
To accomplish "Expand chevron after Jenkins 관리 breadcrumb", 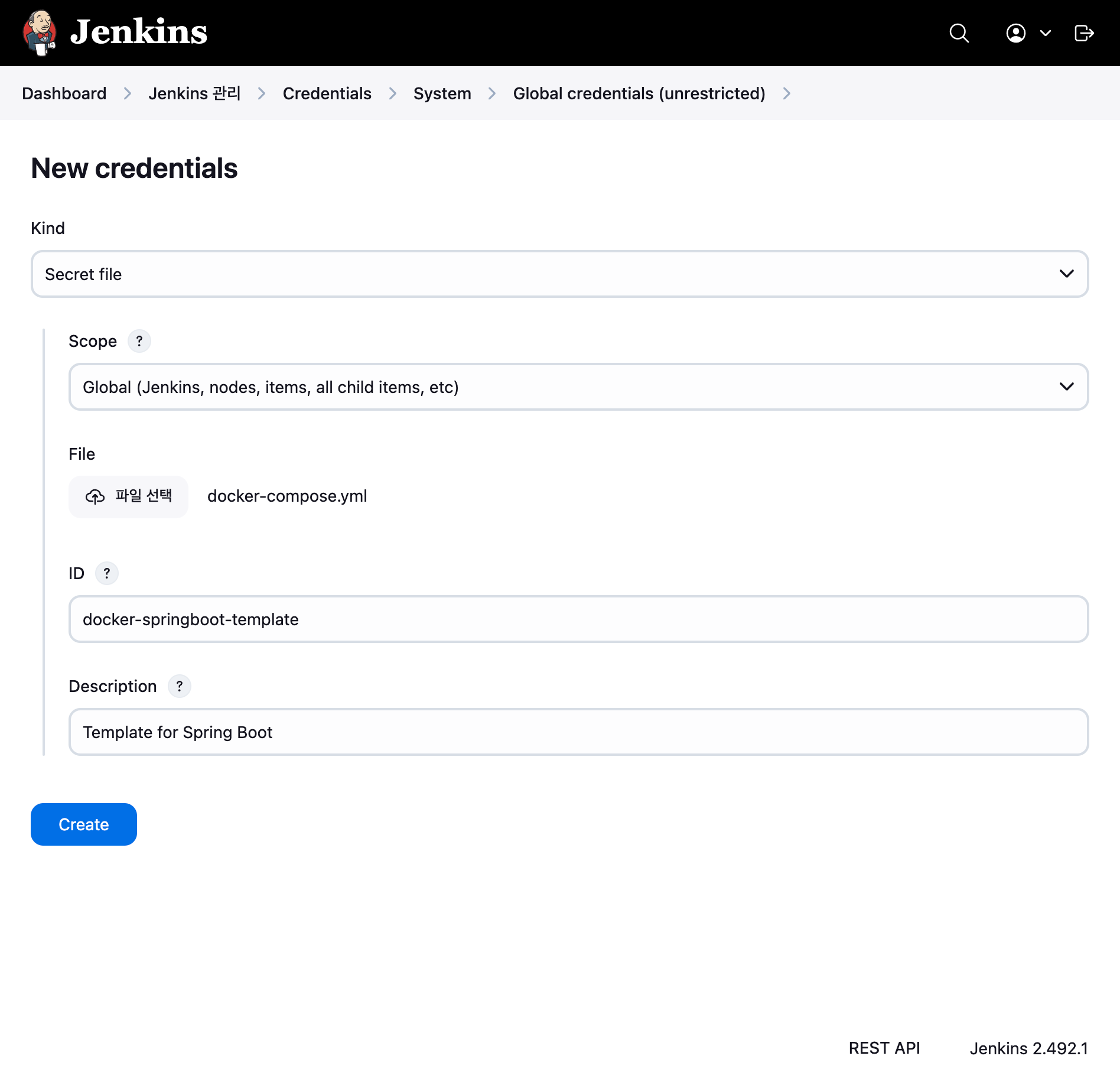I will coord(262,93).
